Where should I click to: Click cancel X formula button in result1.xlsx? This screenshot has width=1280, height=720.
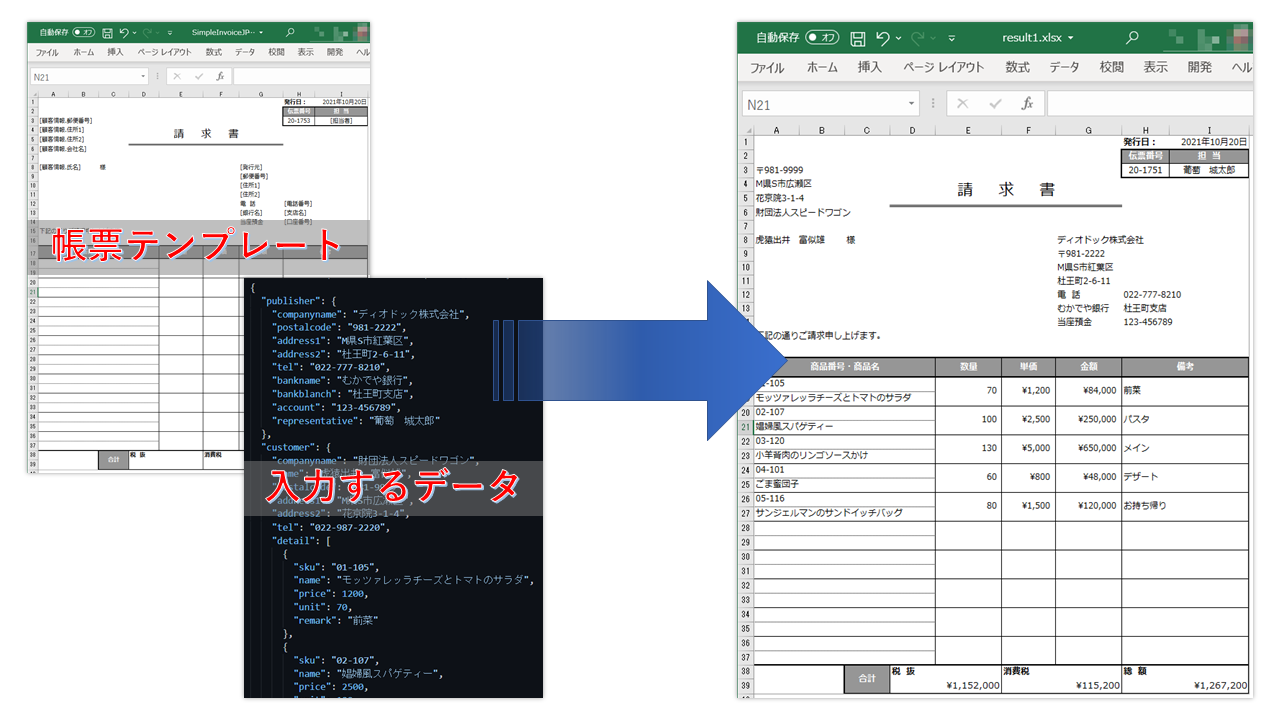pos(963,104)
